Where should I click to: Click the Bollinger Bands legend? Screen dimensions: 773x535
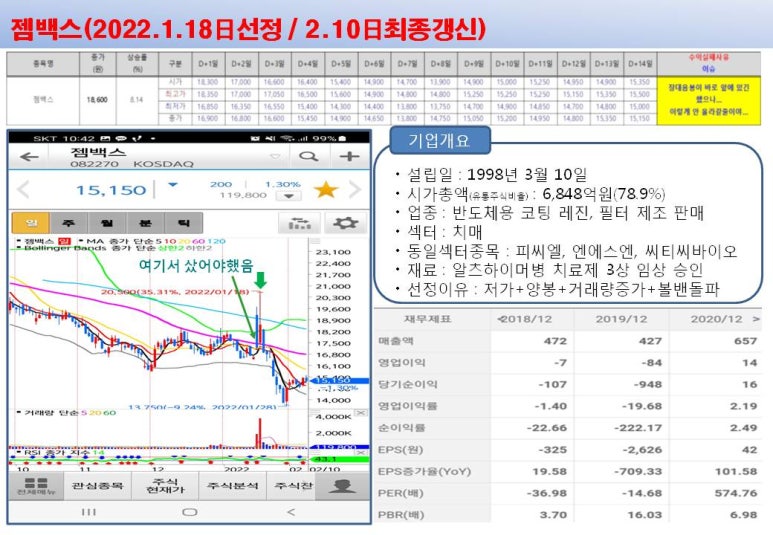tap(114, 248)
